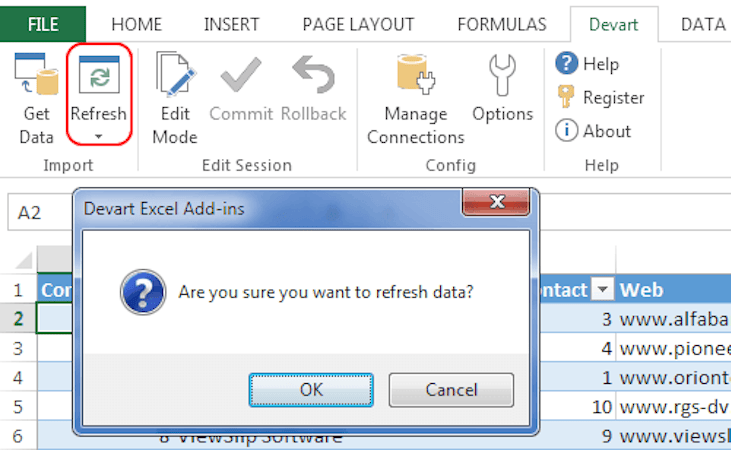Switch to the HOME ribbon tab
731x450 pixels.
click(x=137, y=24)
